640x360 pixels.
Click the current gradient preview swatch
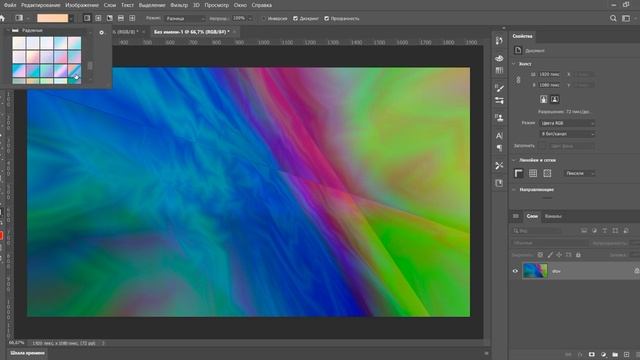(52, 18)
